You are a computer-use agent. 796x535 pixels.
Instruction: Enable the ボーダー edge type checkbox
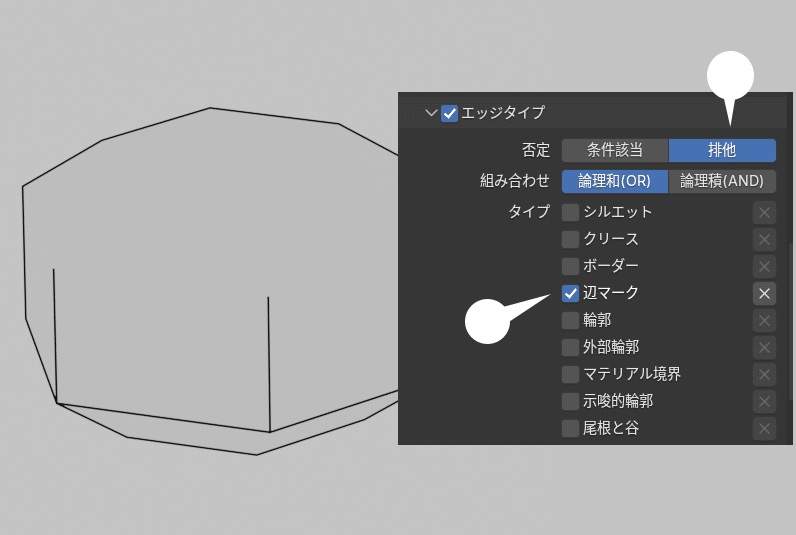[x=570, y=266]
